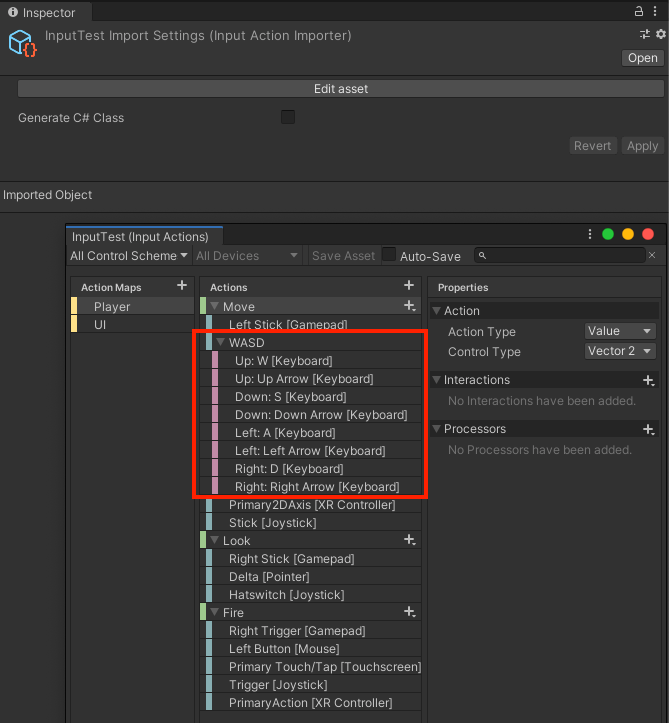Select Right: D [Keyboard] binding
Image resolution: width=669 pixels, height=723 pixels.
(316, 468)
